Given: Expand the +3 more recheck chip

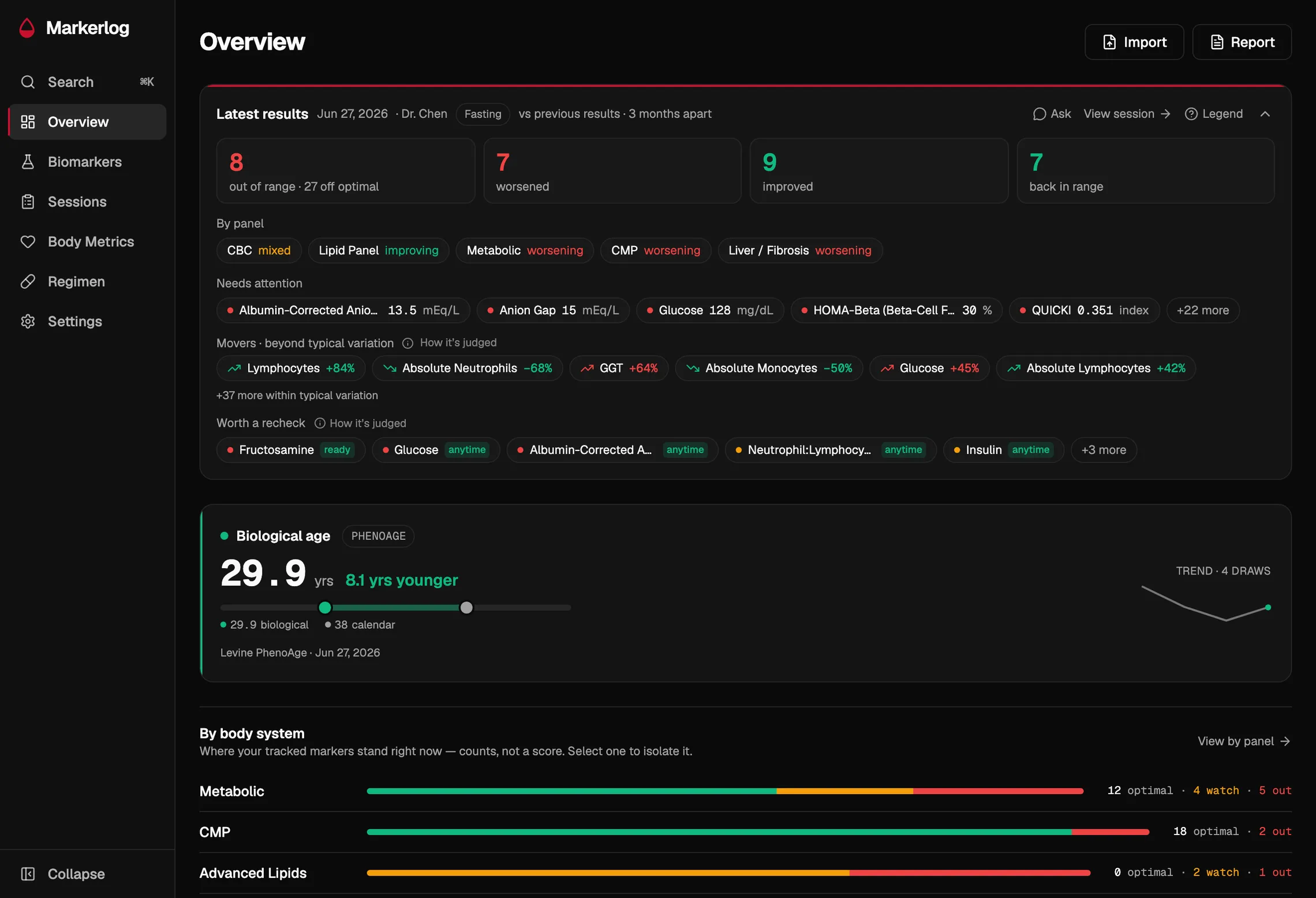Looking at the screenshot, I should coord(1103,450).
